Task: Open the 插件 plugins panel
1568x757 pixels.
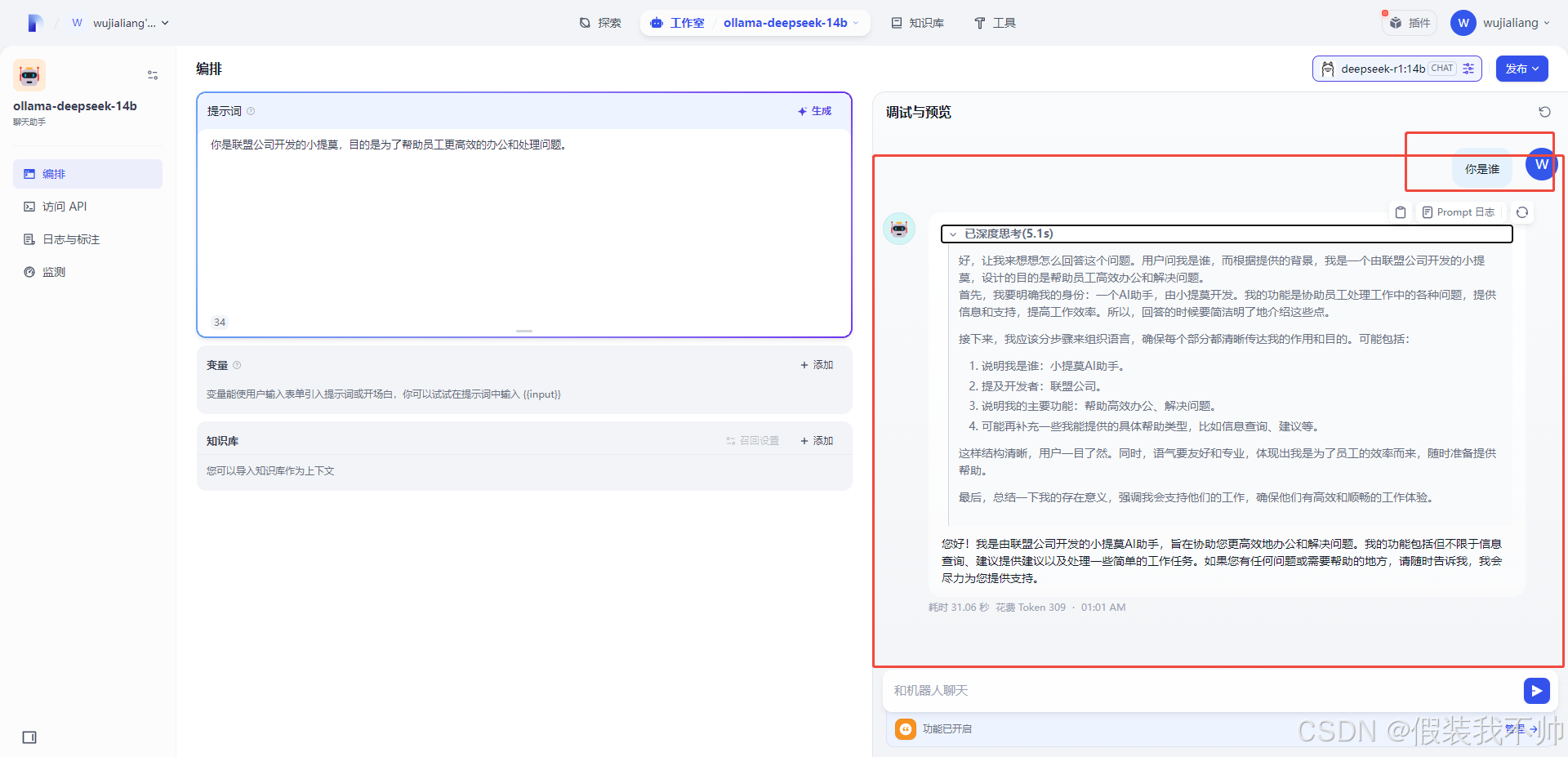Action: tap(1409, 23)
